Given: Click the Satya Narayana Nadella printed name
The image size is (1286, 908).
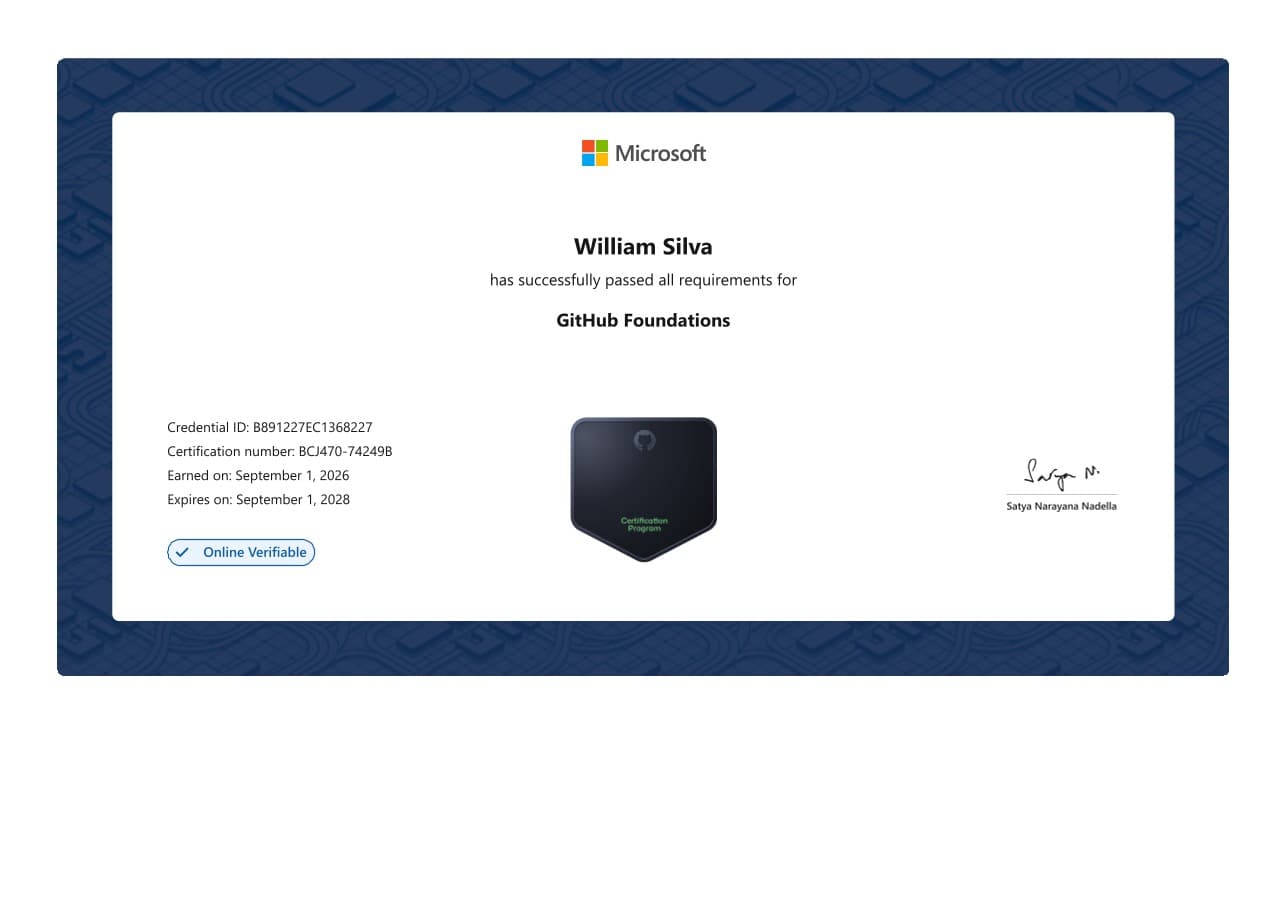Looking at the screenshot, I should [1061, 506].
